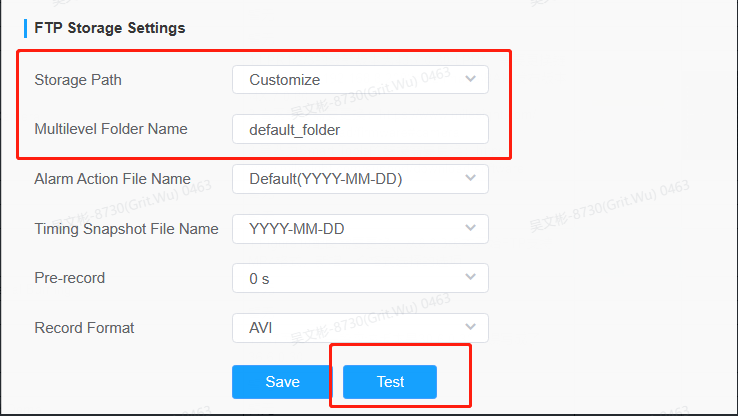Click the chevron arrow of Timing Snapshot File Name

click(470, 228)
